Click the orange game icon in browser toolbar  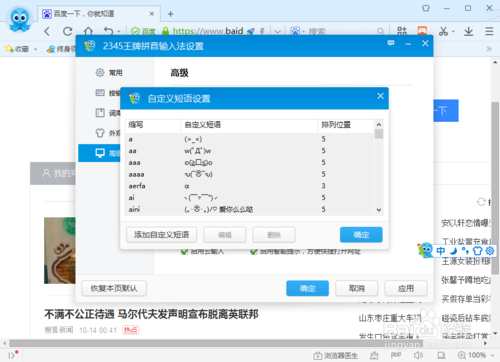point(422,31)
